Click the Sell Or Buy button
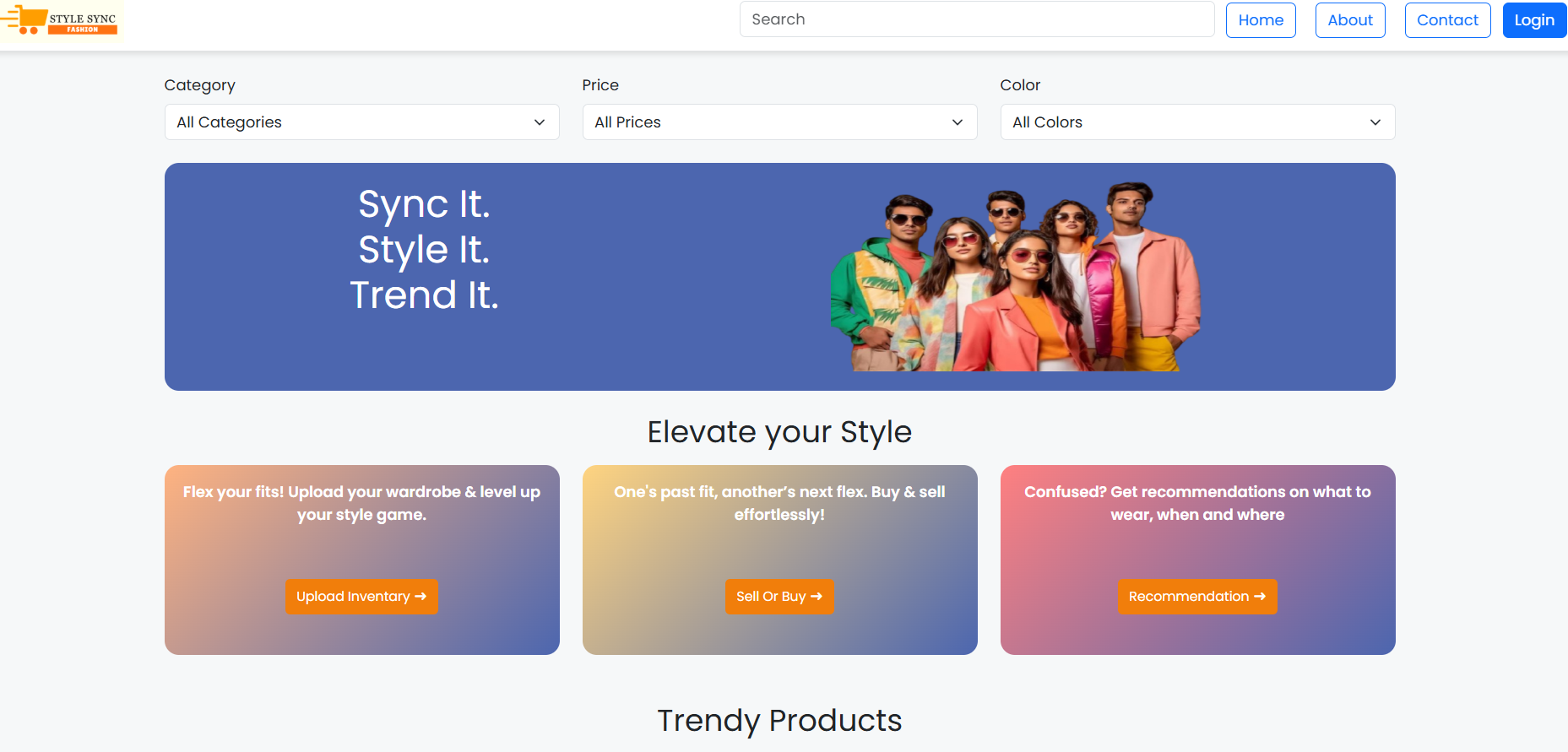 (x=779, y=597)
